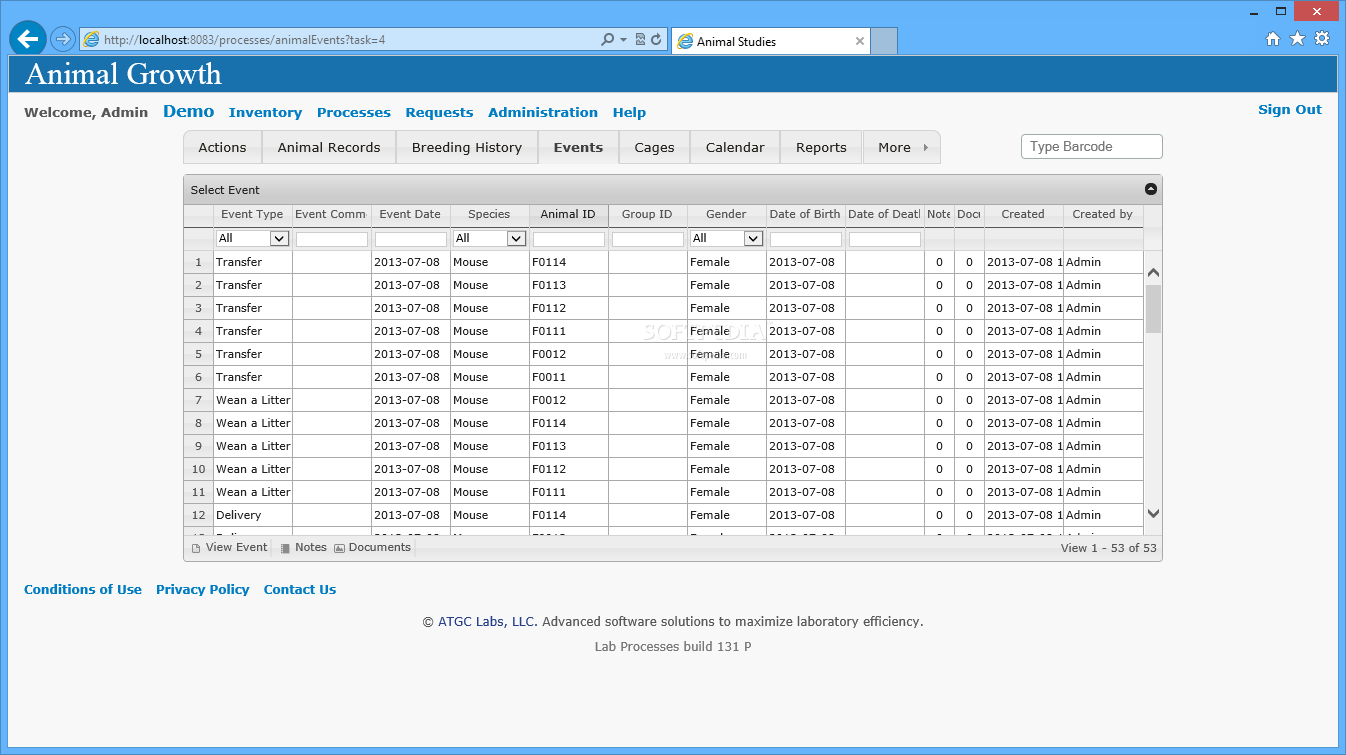Select row number 10 cell
The width and height of the screenshot is (1346, 755).
pyautogui.click(x=198, y=469)
